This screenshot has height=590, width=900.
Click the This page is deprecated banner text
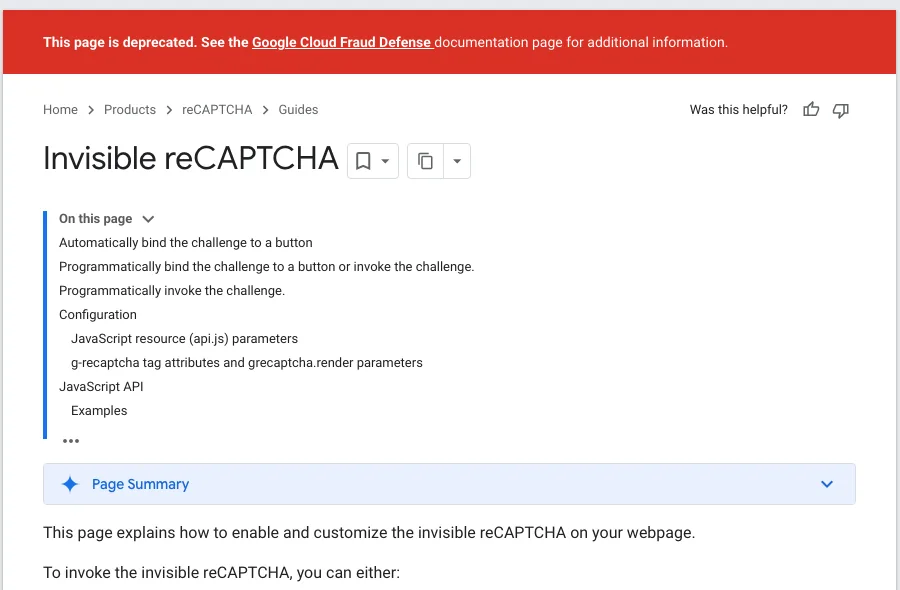[385, 42]
